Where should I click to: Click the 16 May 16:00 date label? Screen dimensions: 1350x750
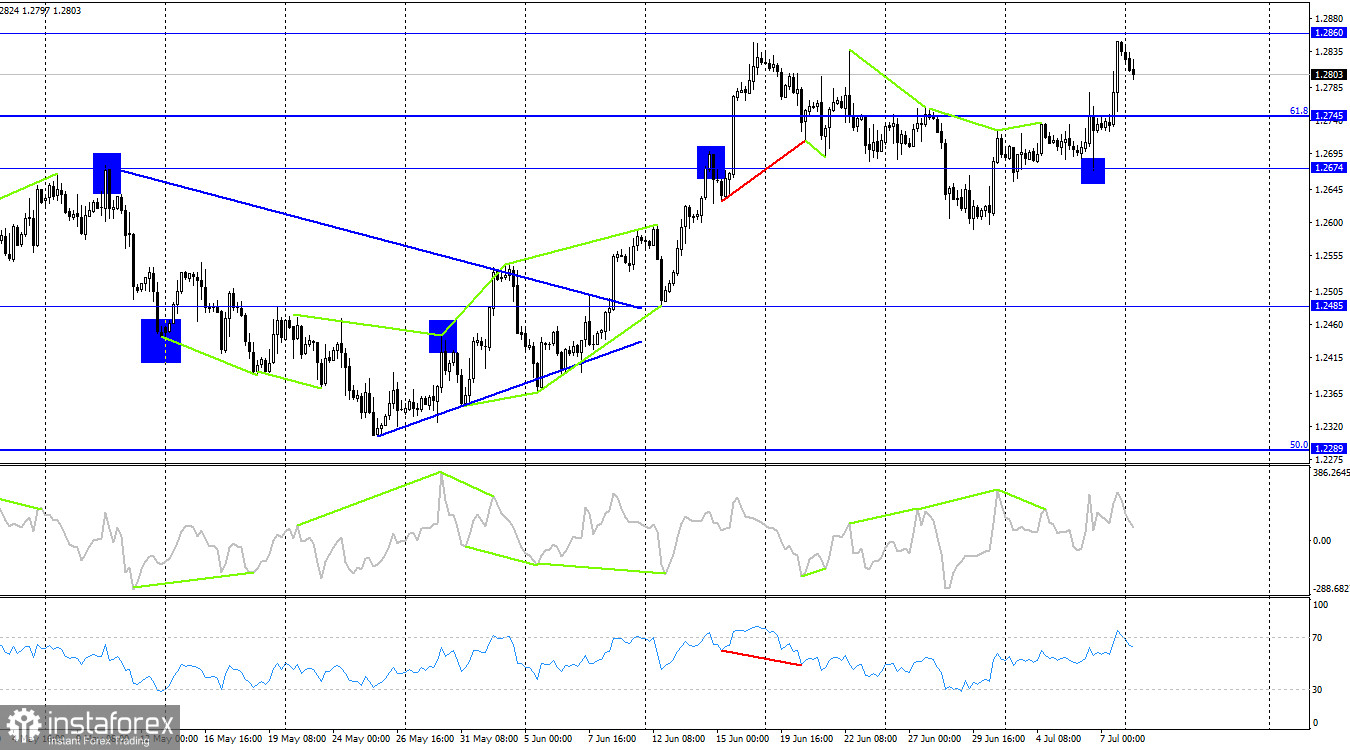231,738
